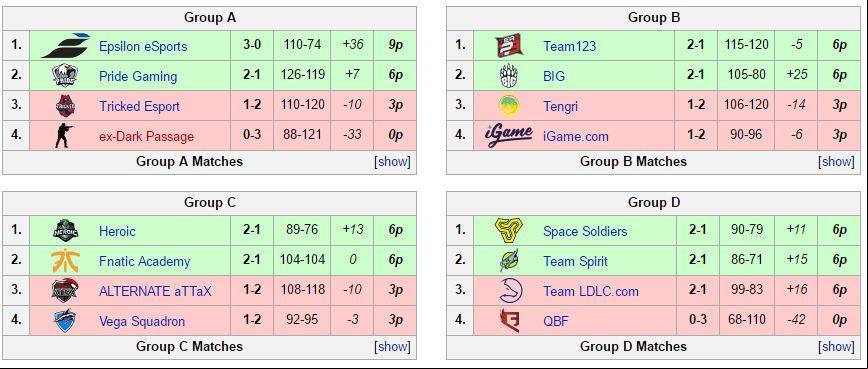Click the Heroic team logo
The image size is (868, 369).
pos(65,231)
